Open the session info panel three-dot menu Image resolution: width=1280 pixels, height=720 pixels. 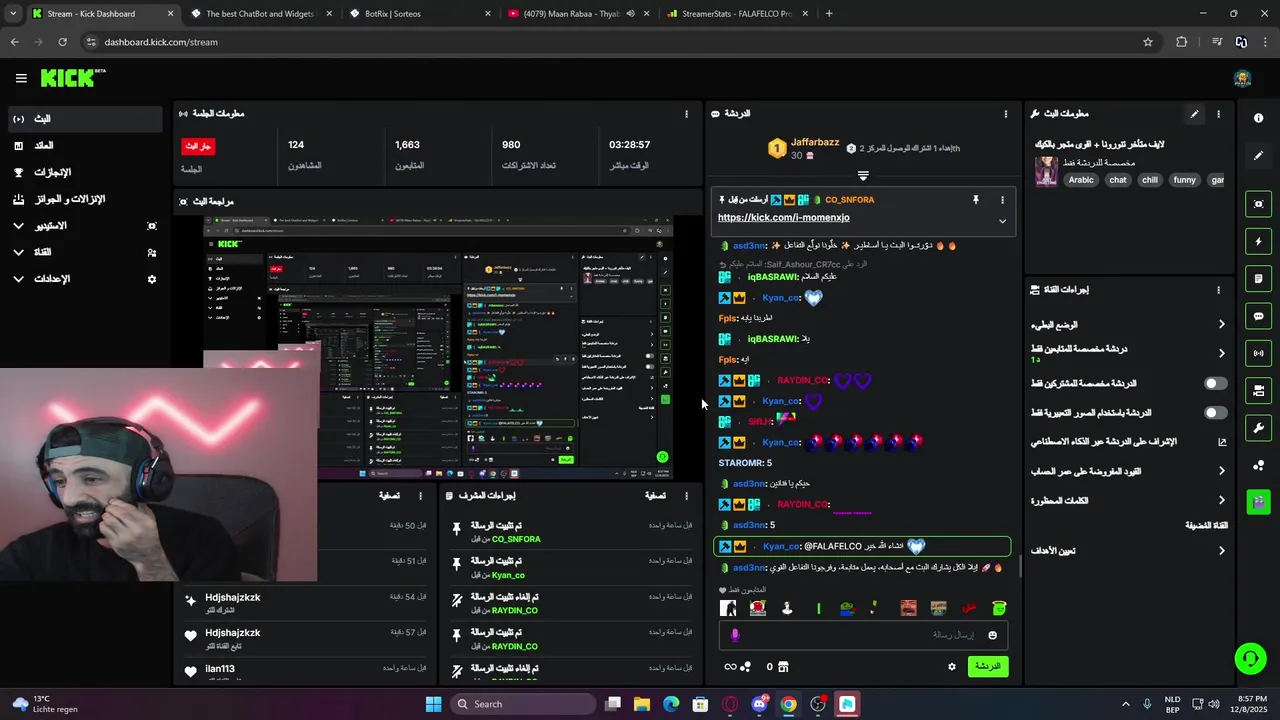[686, 114]
